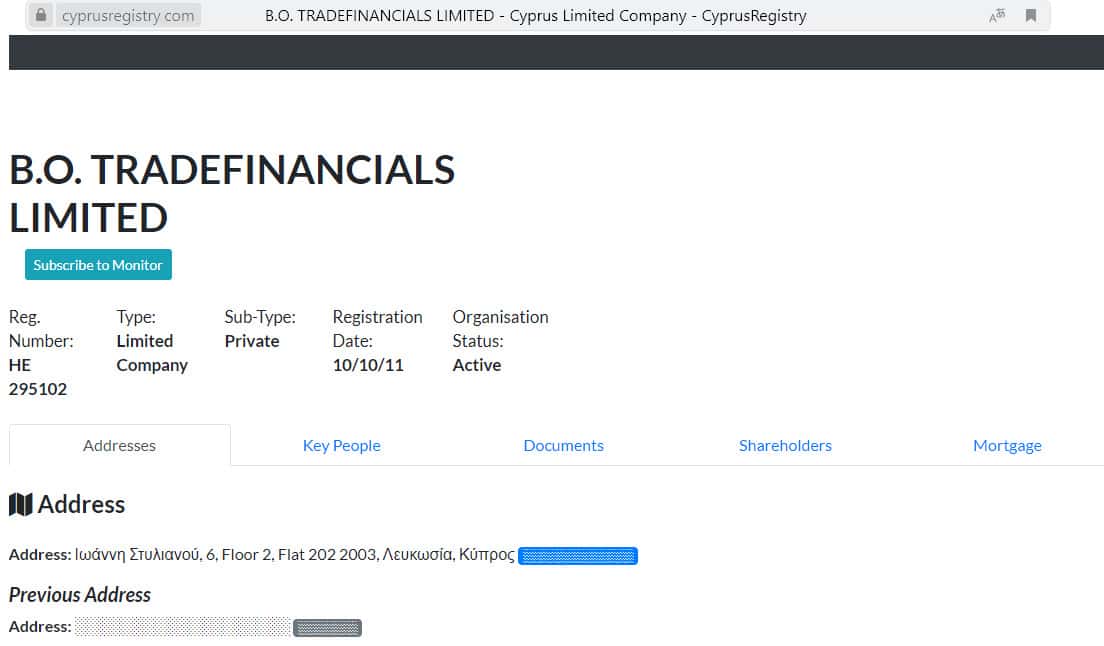Click the Greek address text line

click(x=295, y=555)
